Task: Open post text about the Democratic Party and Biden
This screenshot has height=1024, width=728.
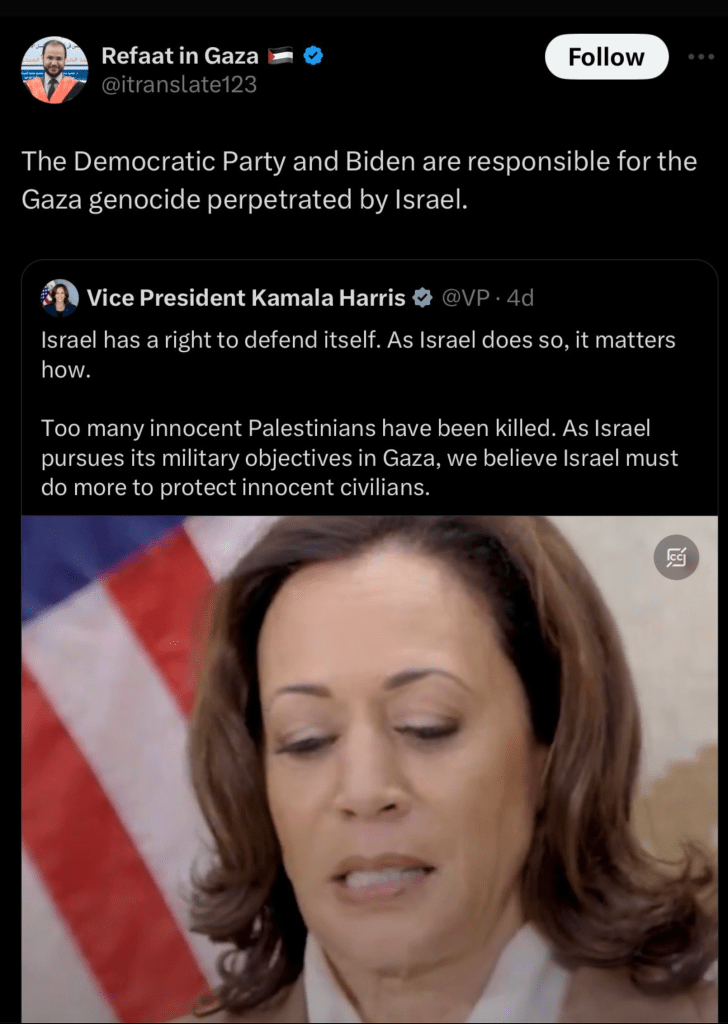Action: click(359, 180)
